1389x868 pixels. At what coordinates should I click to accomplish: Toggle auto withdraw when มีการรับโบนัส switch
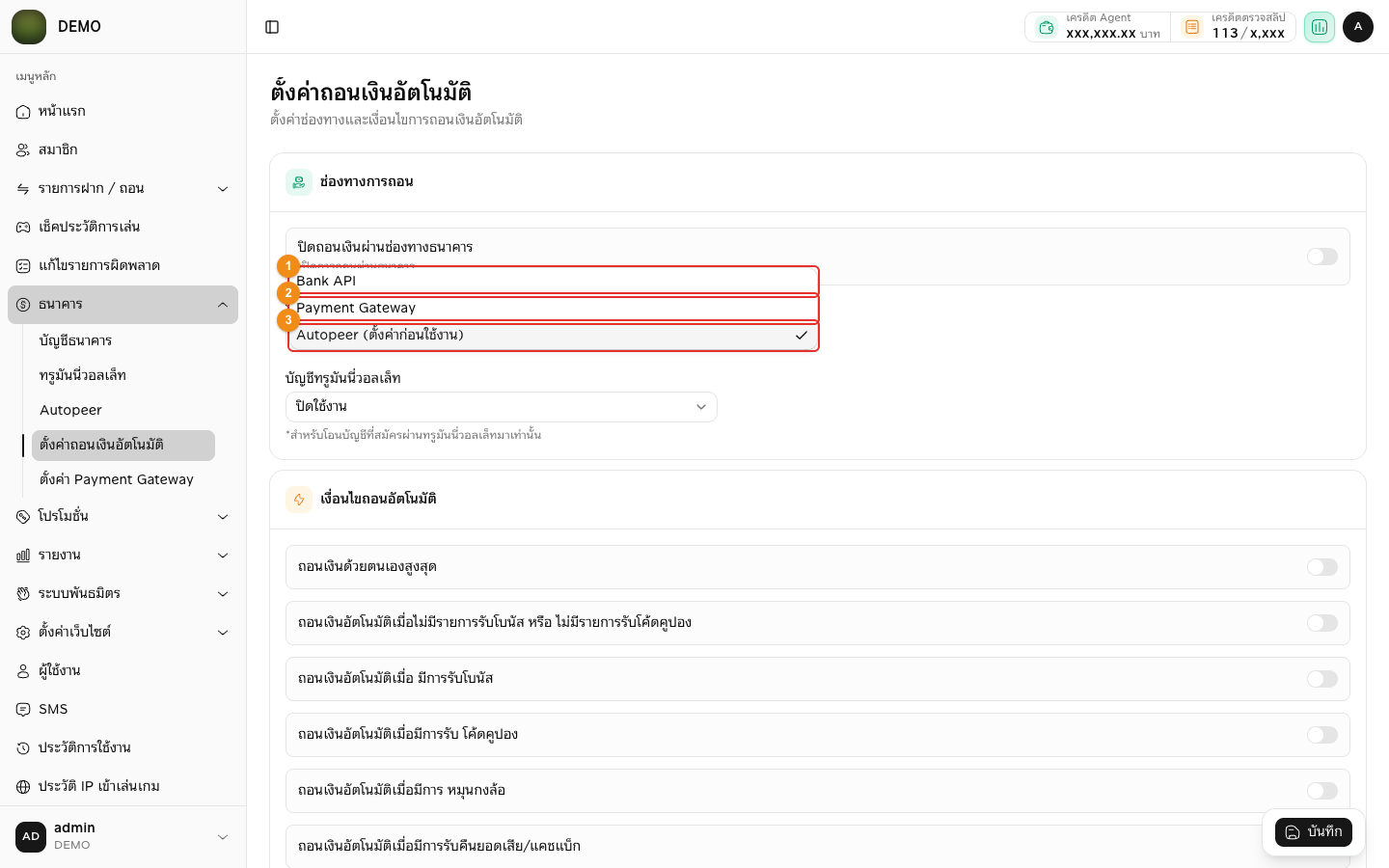[1322, 679]
